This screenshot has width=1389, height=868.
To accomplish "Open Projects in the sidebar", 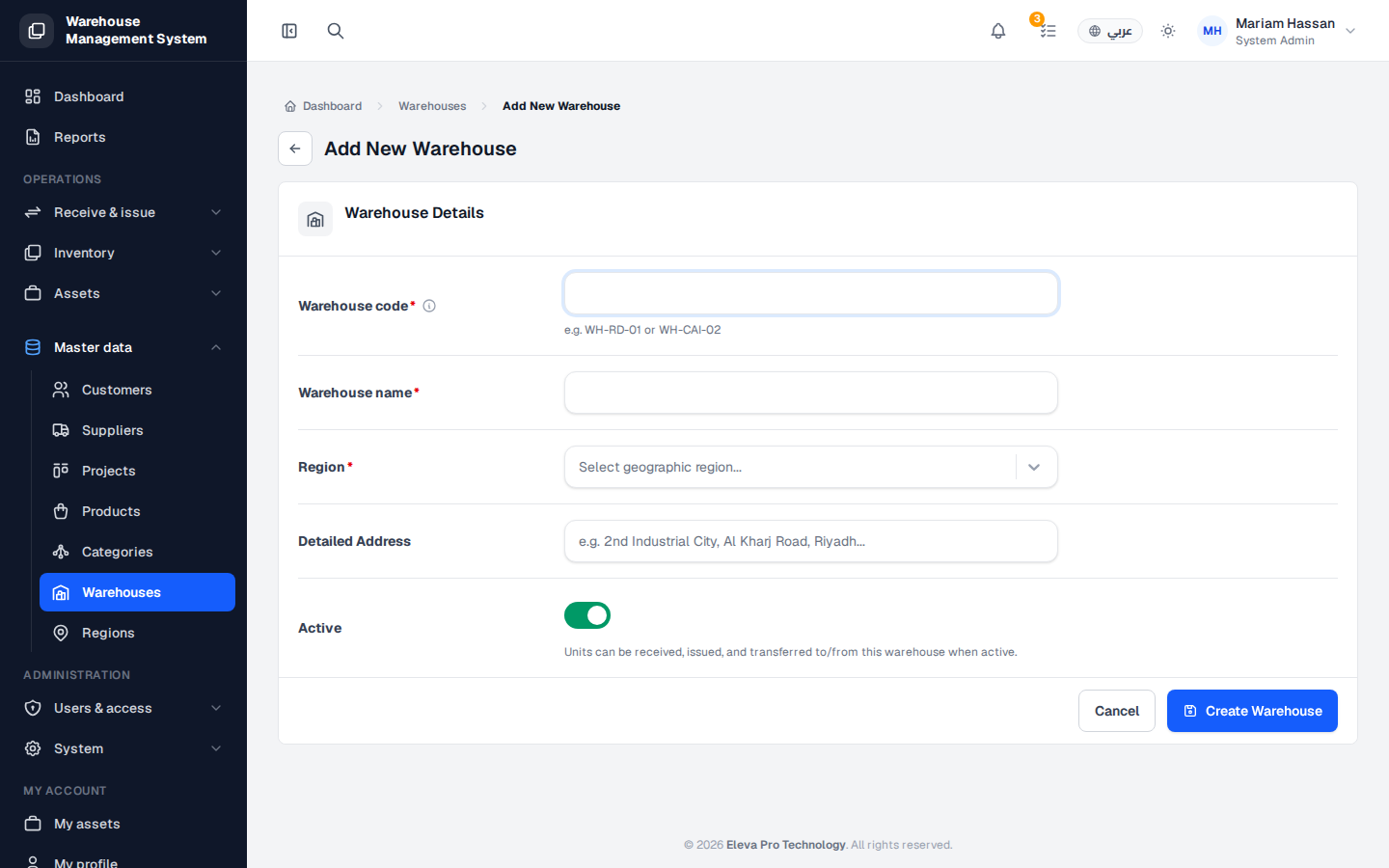I will point(137,471).
